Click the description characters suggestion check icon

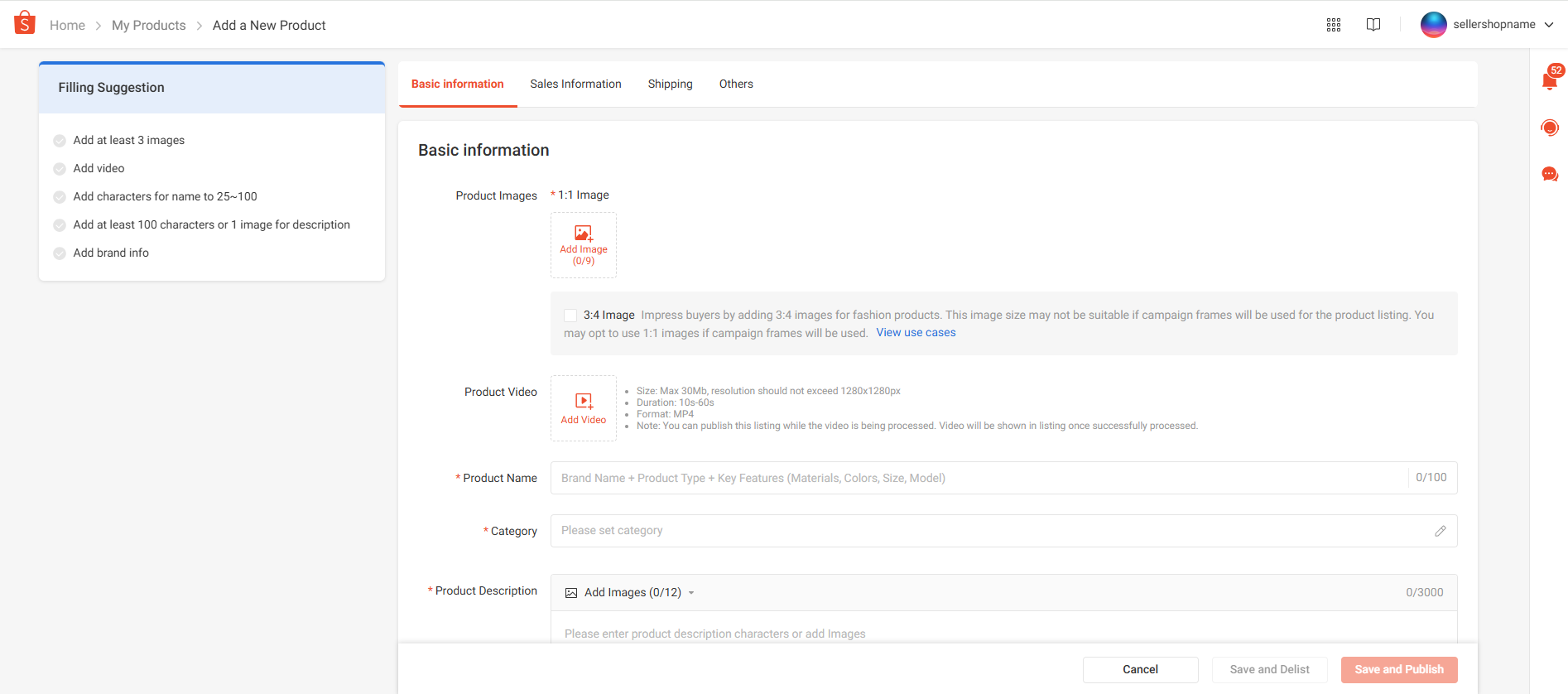[60, 225]
